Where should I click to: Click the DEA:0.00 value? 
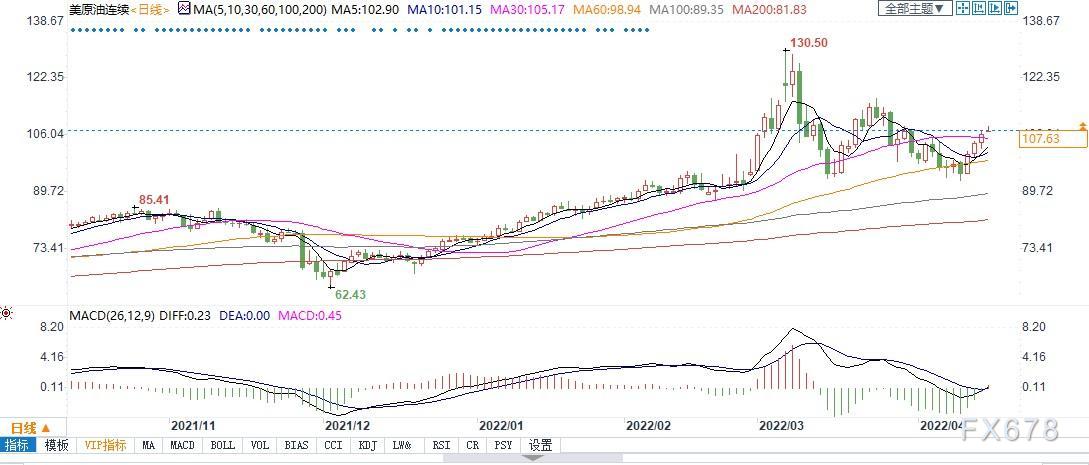click(x=244, y=316)
